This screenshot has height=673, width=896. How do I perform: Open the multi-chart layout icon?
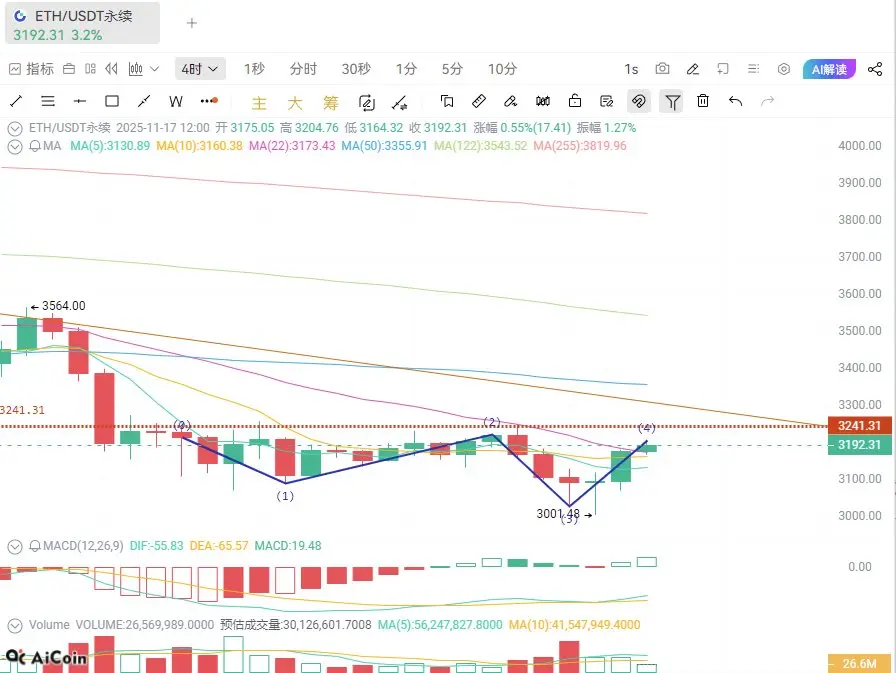[x=90, y=69]
